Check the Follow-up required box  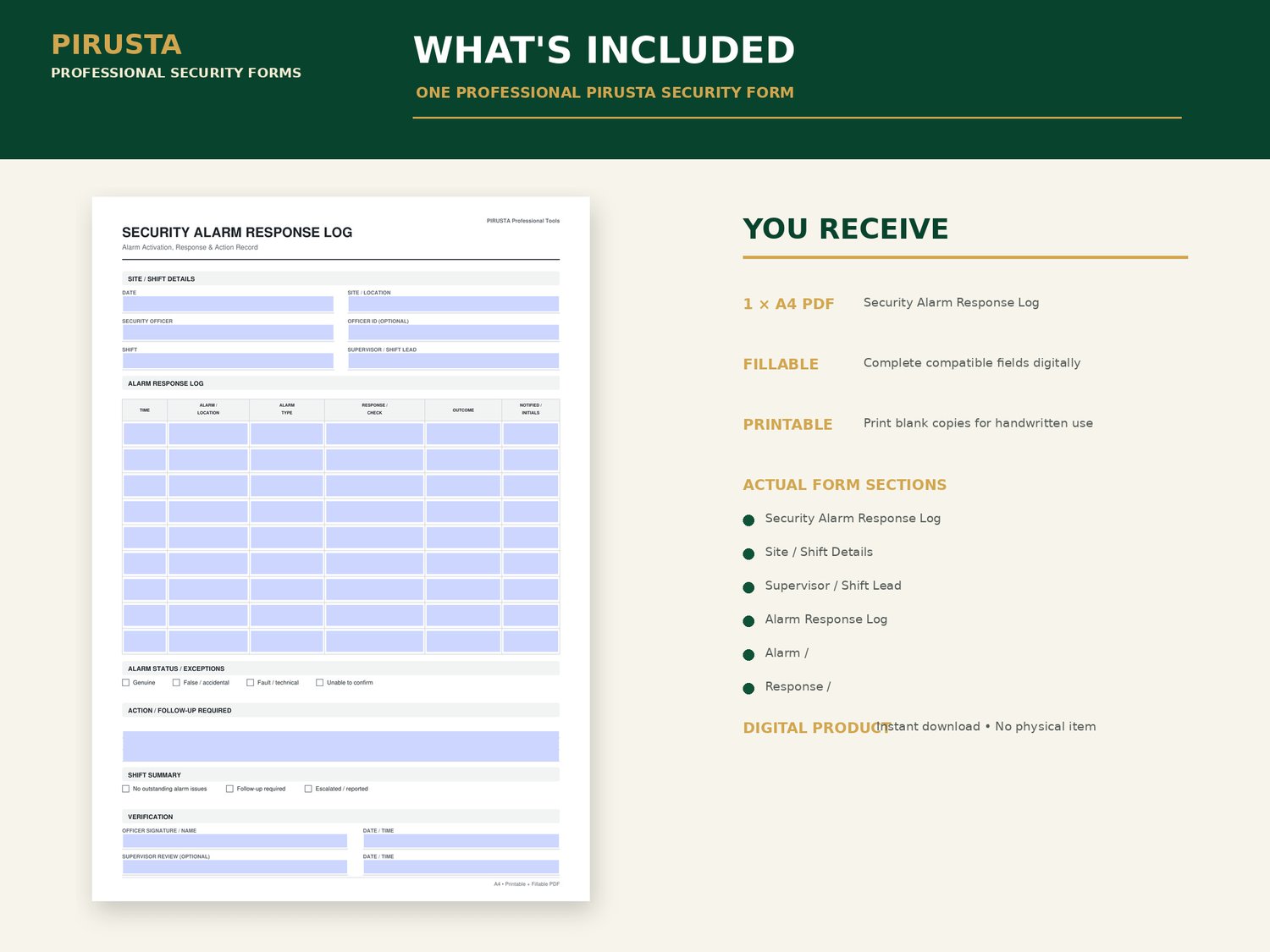click(229, 789)
